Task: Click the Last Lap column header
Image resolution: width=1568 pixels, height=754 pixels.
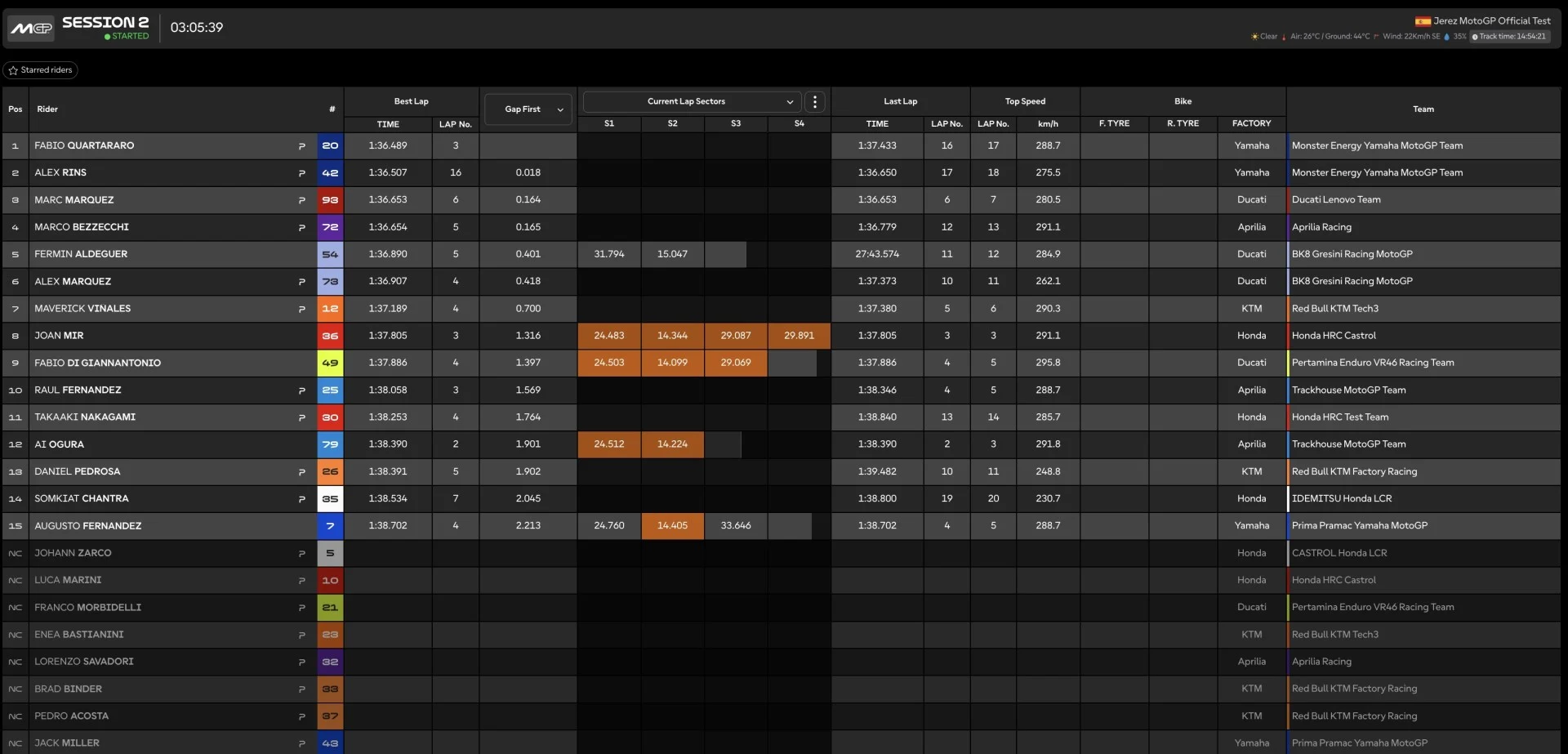Action: pyautogui.click(x=900, y=101)
